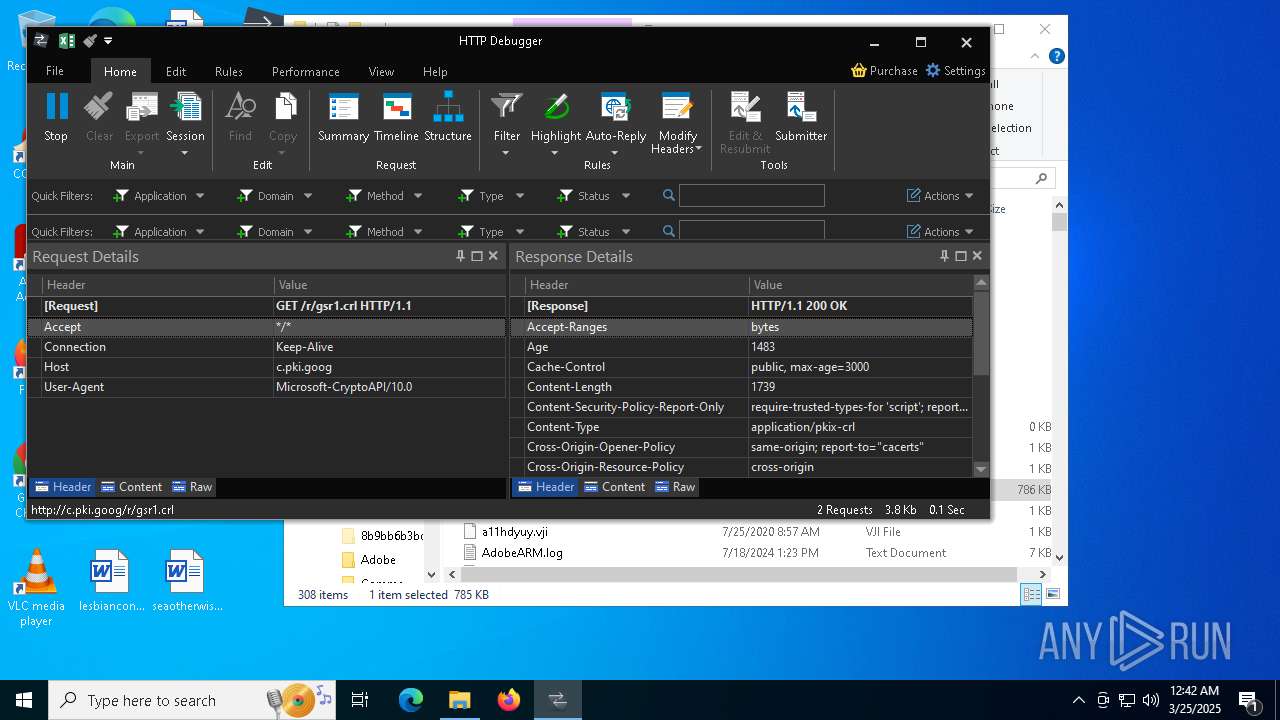
Task: Click the Find icon
Action: 240,107
